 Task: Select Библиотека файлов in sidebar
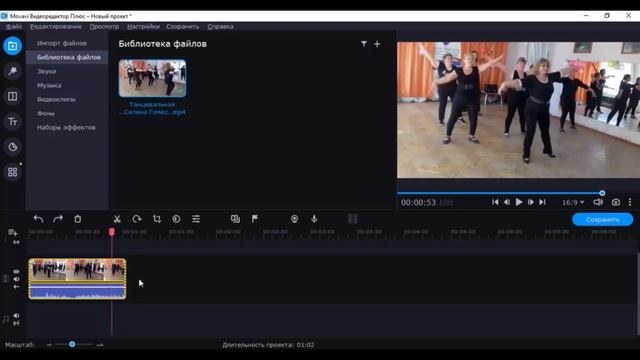pos(67,57)
